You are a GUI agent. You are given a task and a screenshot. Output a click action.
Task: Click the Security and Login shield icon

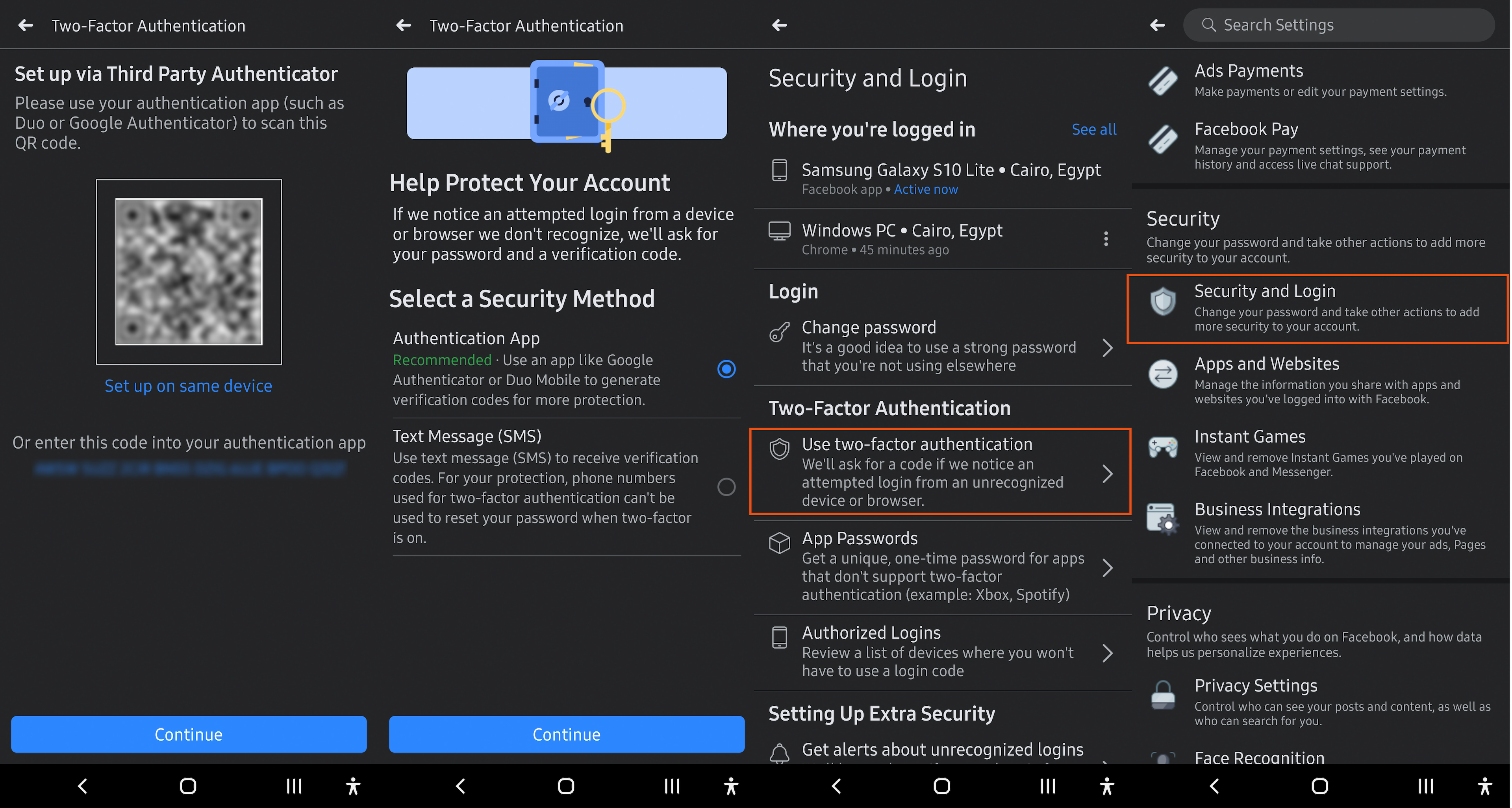pos(1162,302)
